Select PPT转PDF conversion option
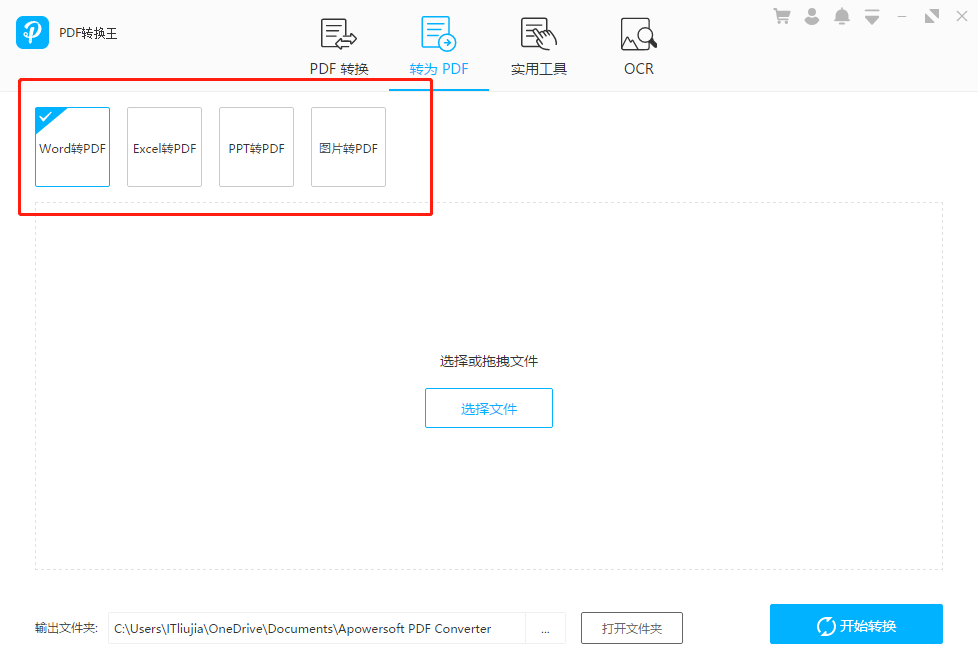Image resolution: width=978 pixels, height=668 pixels. click(256, 147)
